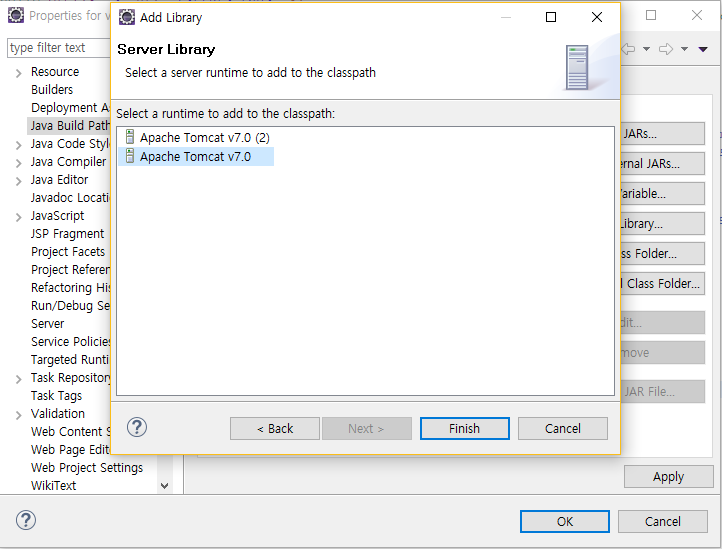Click OK in the Properties window
Viewport: 722px width, 549px height.
[x=565, y=521]
